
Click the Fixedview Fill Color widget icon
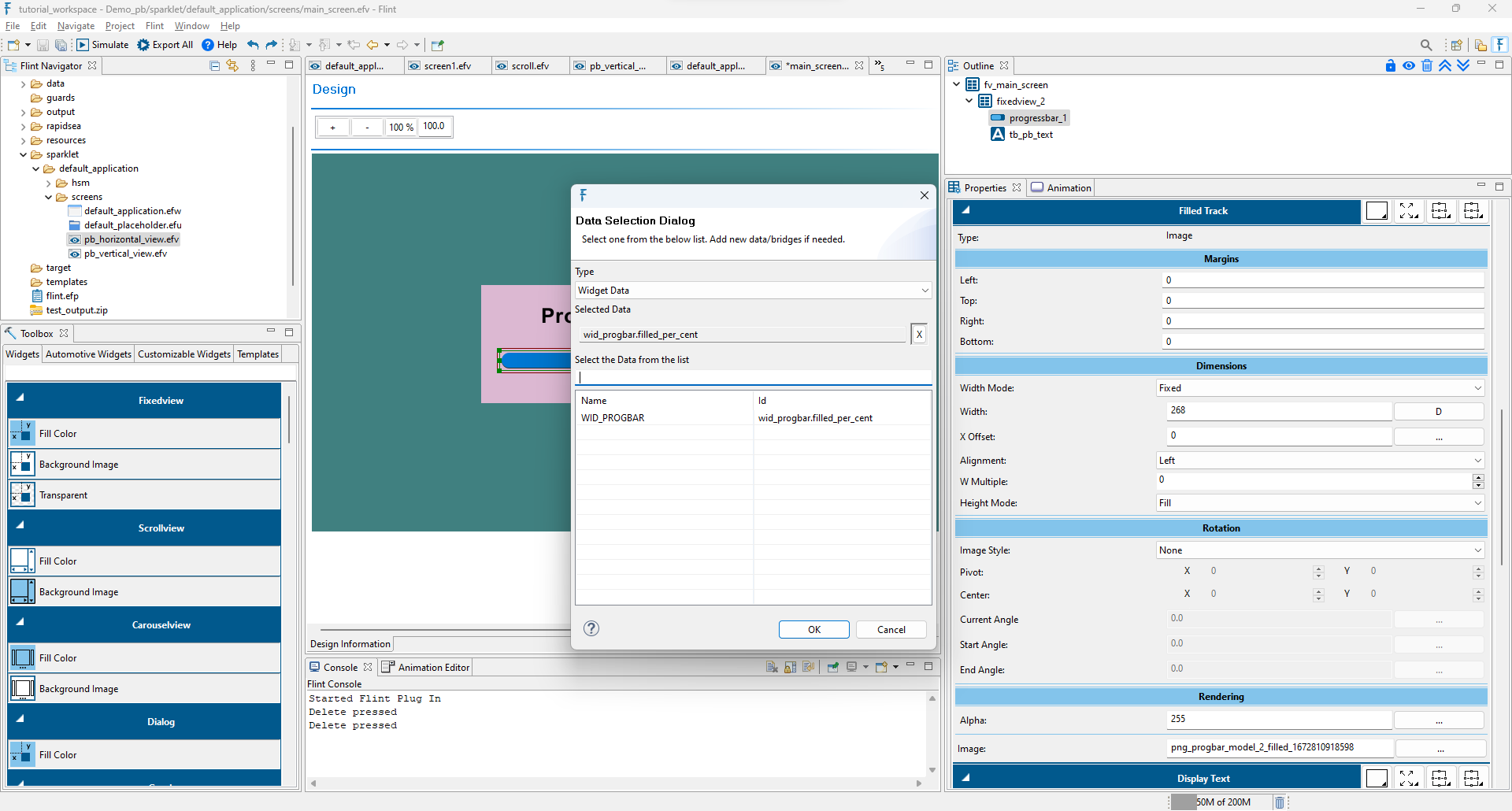[x=22, y=434]
